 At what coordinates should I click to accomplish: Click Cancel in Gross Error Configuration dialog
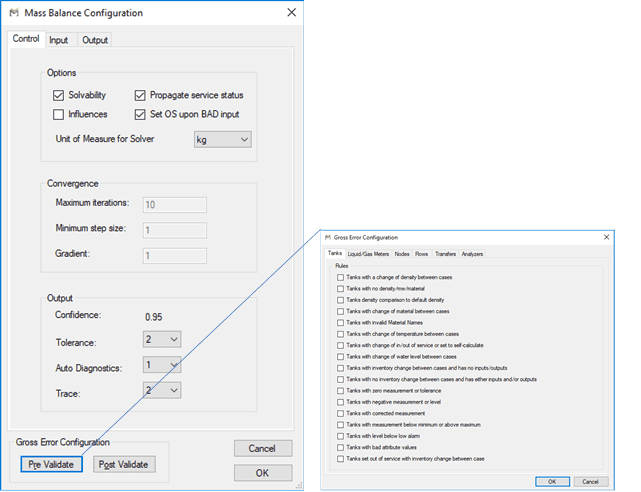point(591,482)
